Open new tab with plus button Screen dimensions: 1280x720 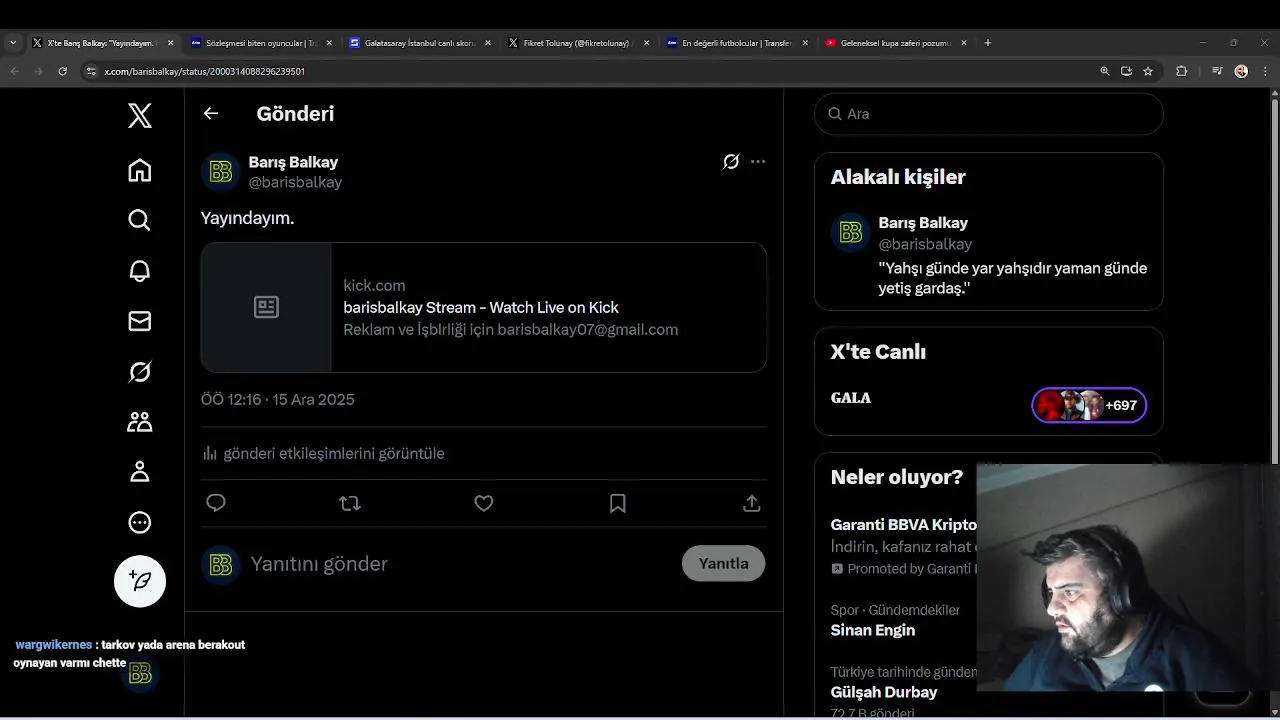tap(988, 43)
